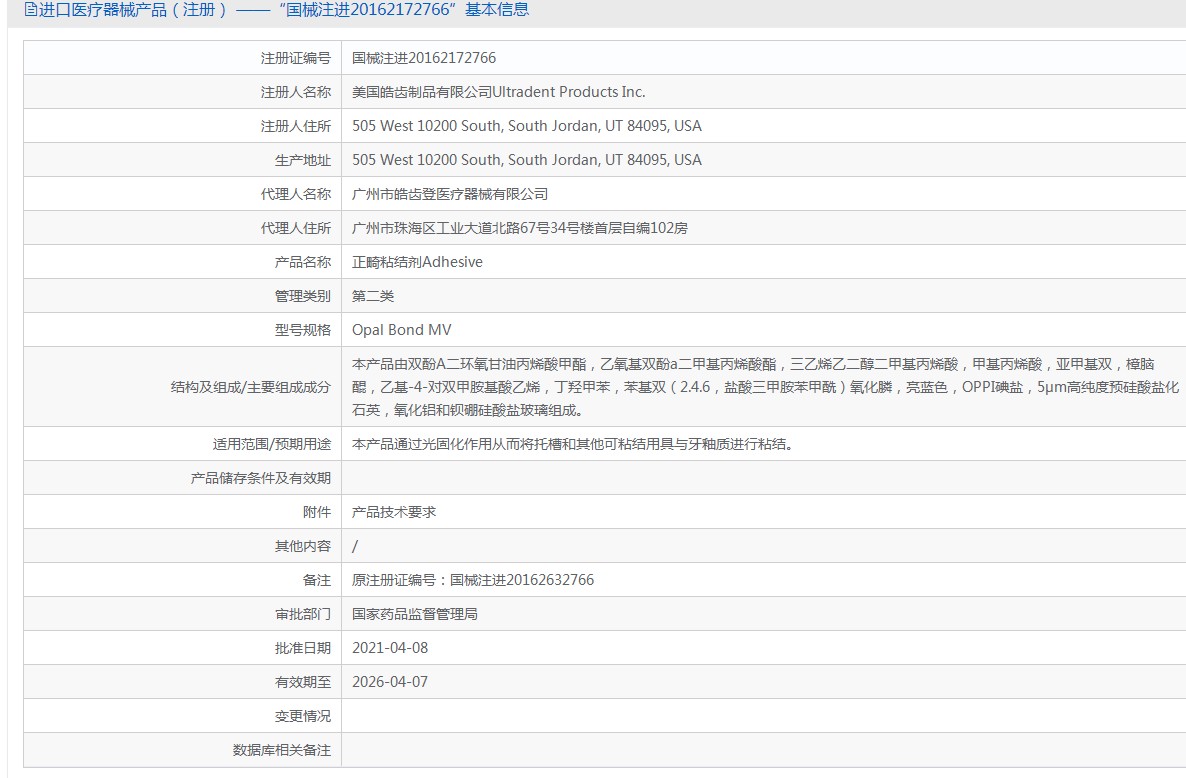Click the 生产地址 label

point(303,160)
